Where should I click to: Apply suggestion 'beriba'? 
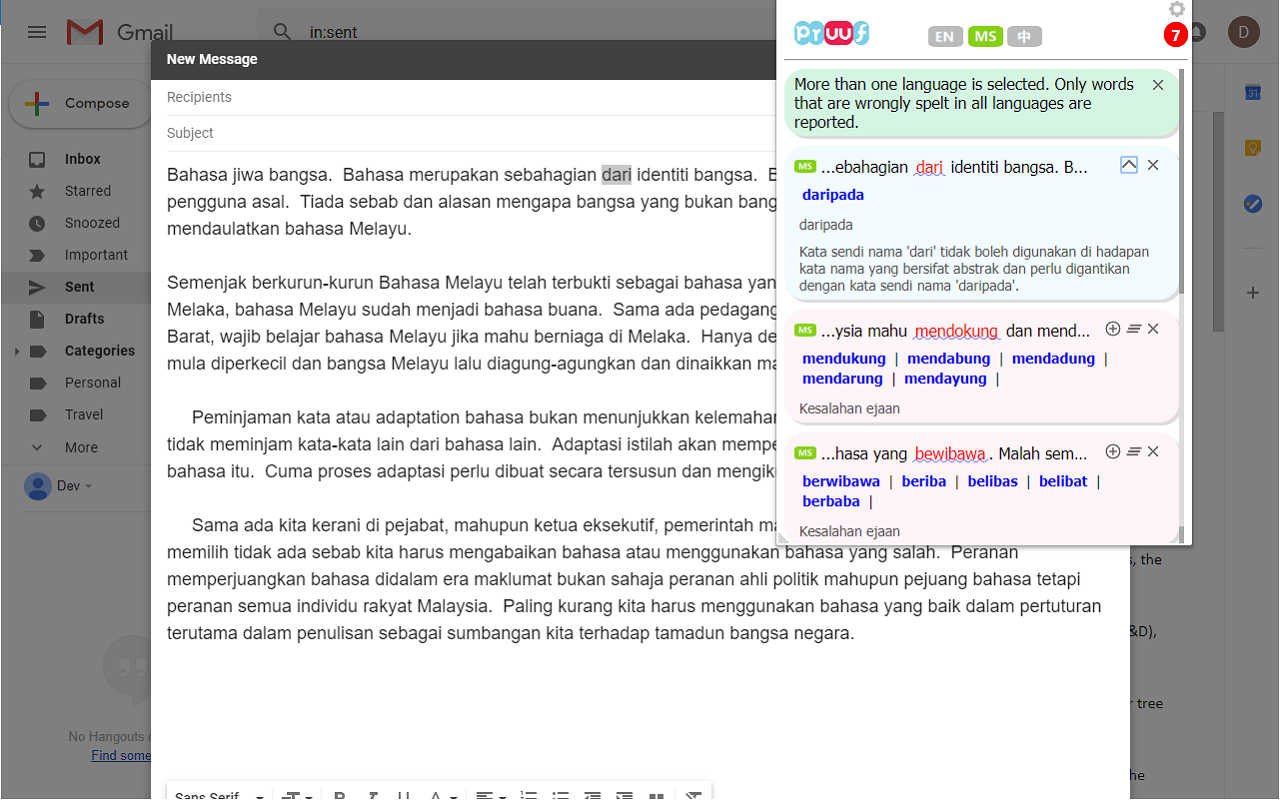(924, 481)
